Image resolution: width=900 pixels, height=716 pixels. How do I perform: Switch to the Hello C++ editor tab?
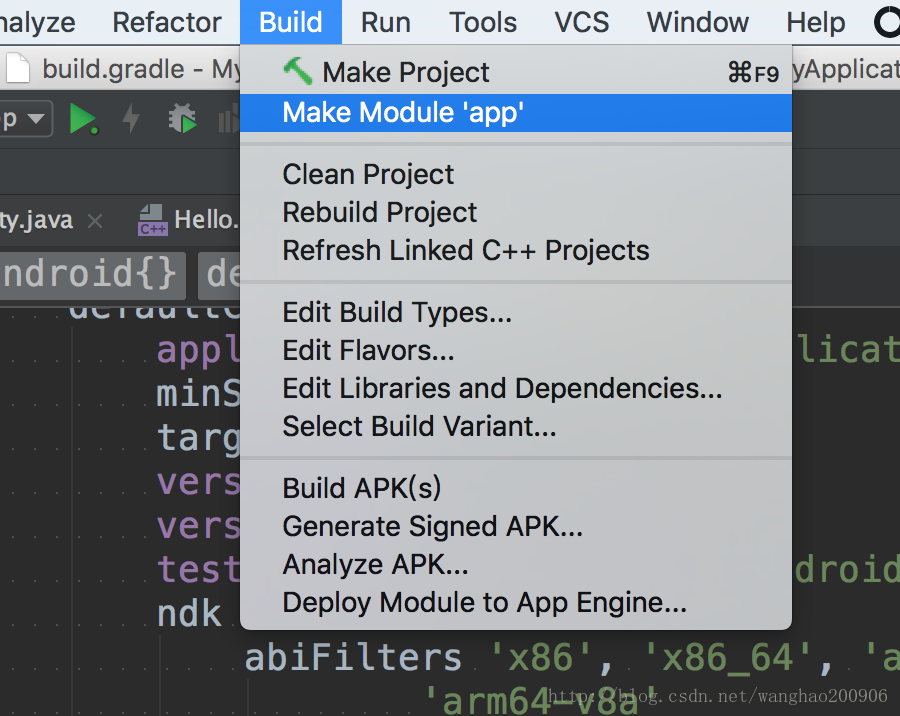203,220
